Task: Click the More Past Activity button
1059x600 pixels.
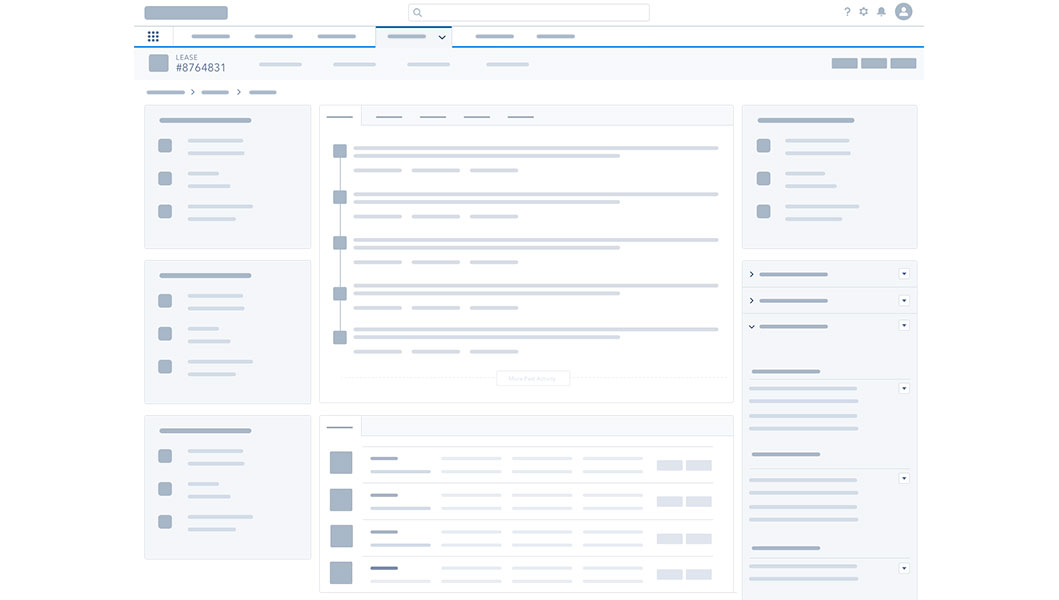Action: pyautogui.click(x=533, y=378)
